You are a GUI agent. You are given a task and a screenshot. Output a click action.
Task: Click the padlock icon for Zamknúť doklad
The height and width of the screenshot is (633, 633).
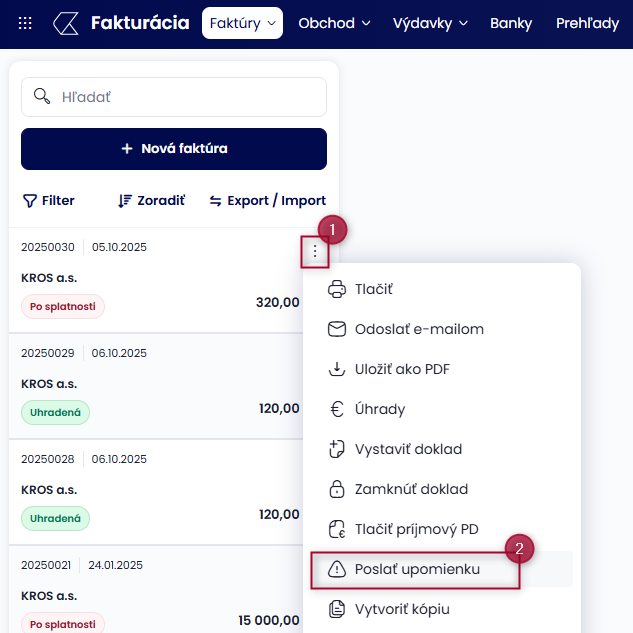(x=337, y=489)
